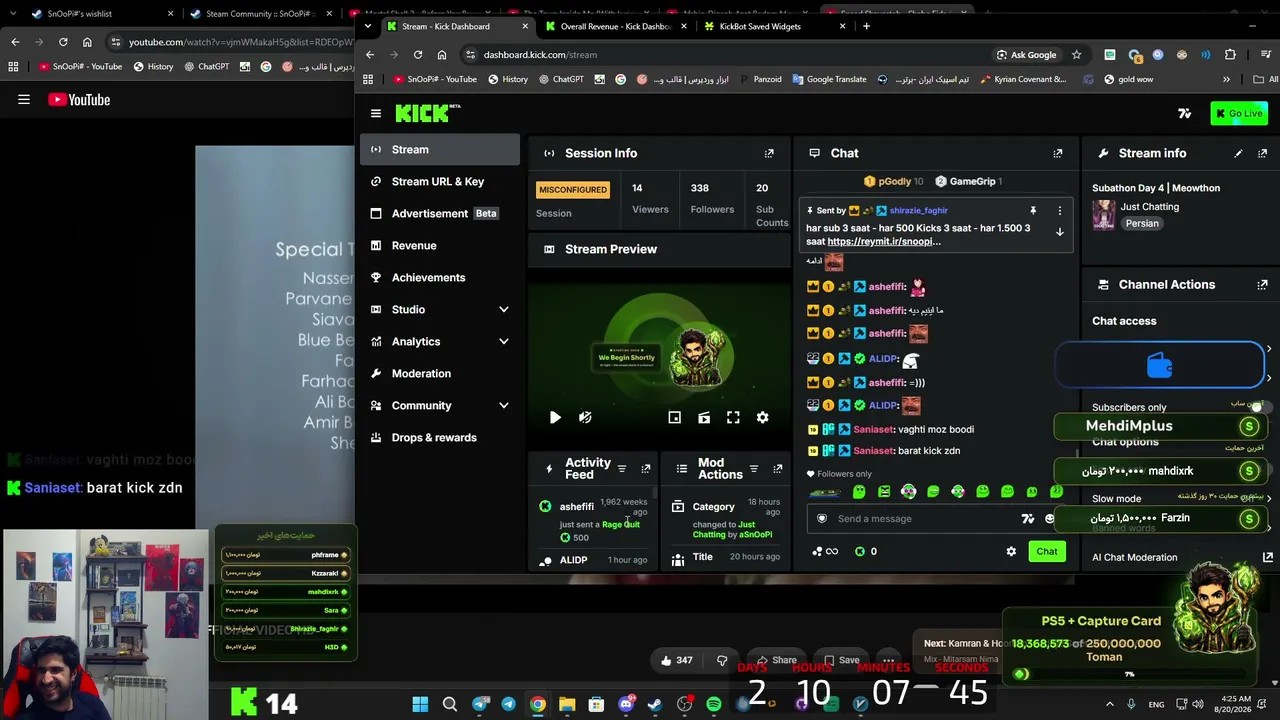Open the Stream section in the sidebar
The image size is (1280, 720).
[440, 150]
